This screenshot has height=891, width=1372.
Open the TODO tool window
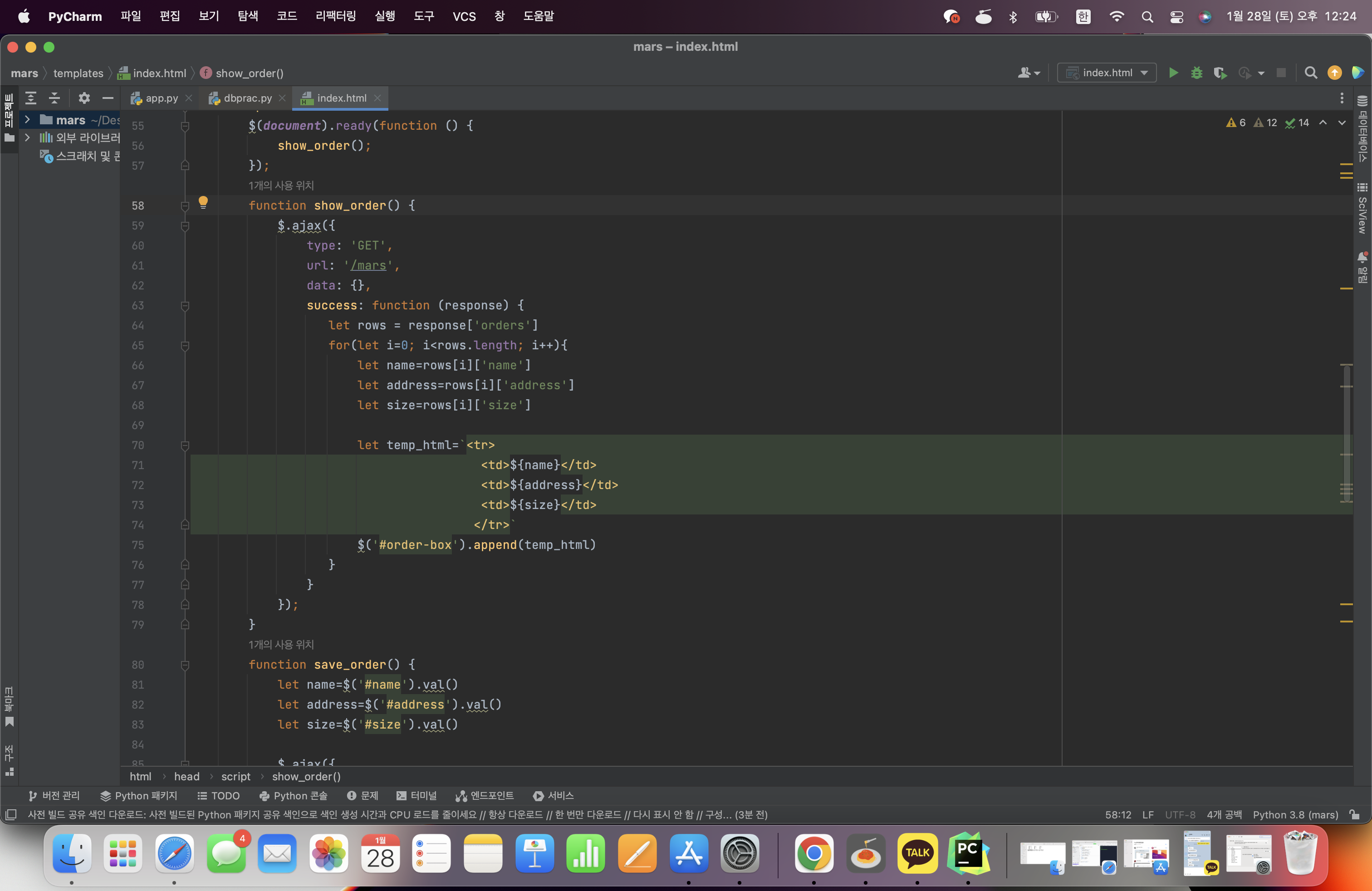219,796
